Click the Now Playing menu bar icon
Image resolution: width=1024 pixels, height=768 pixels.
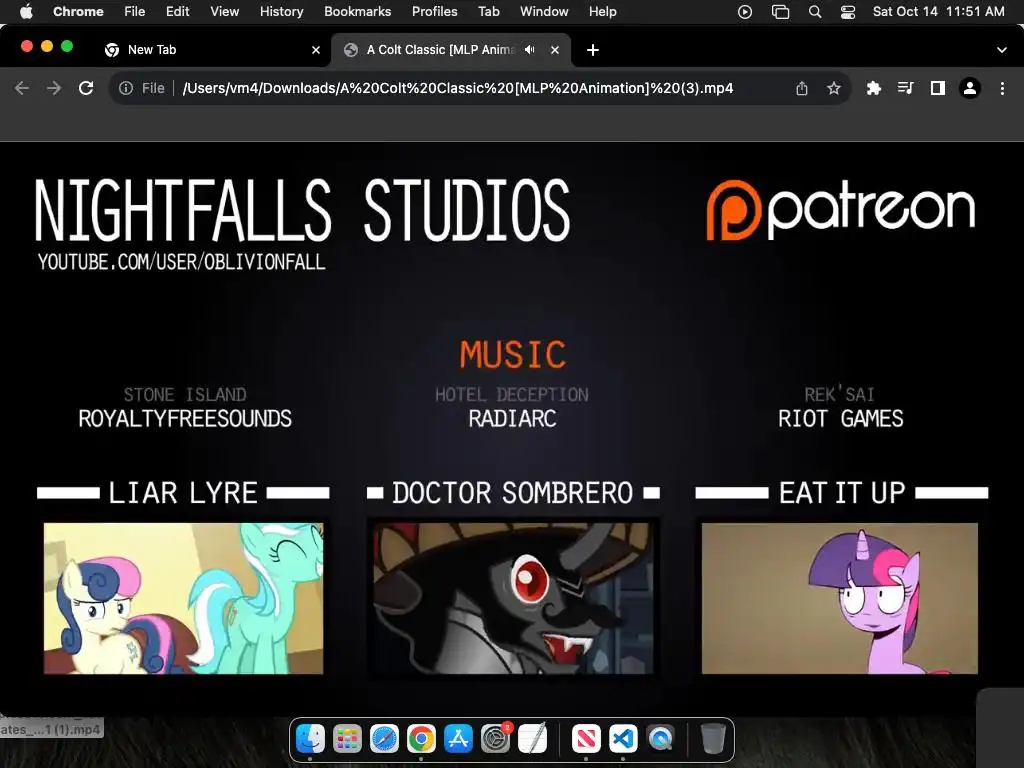point(744,12)
